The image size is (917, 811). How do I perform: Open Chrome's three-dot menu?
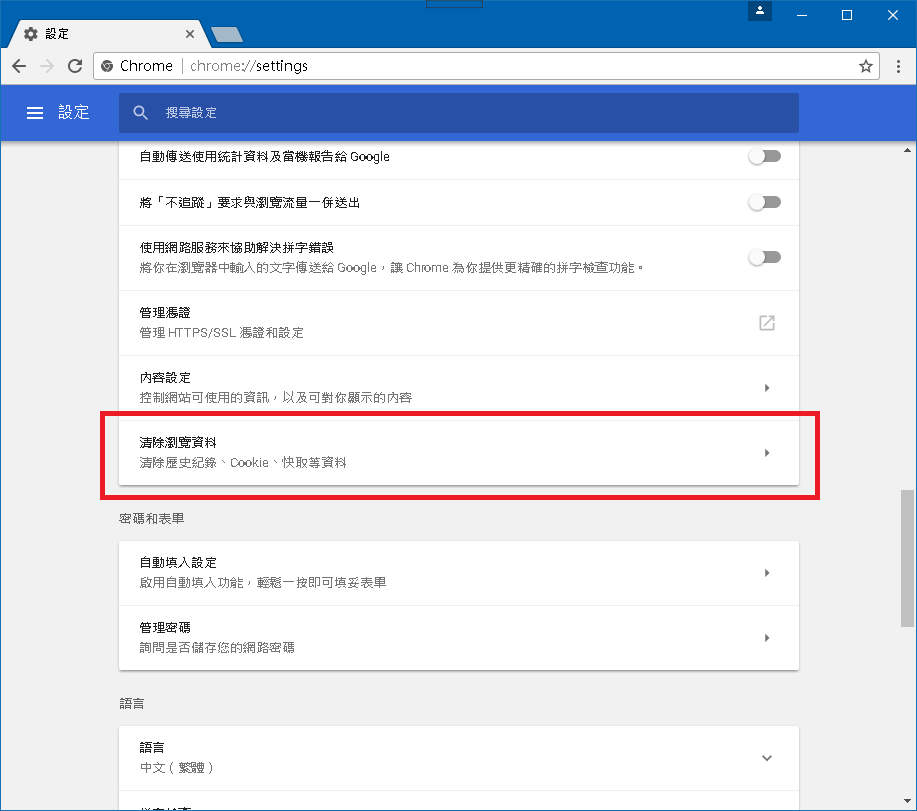pos(898,66)
